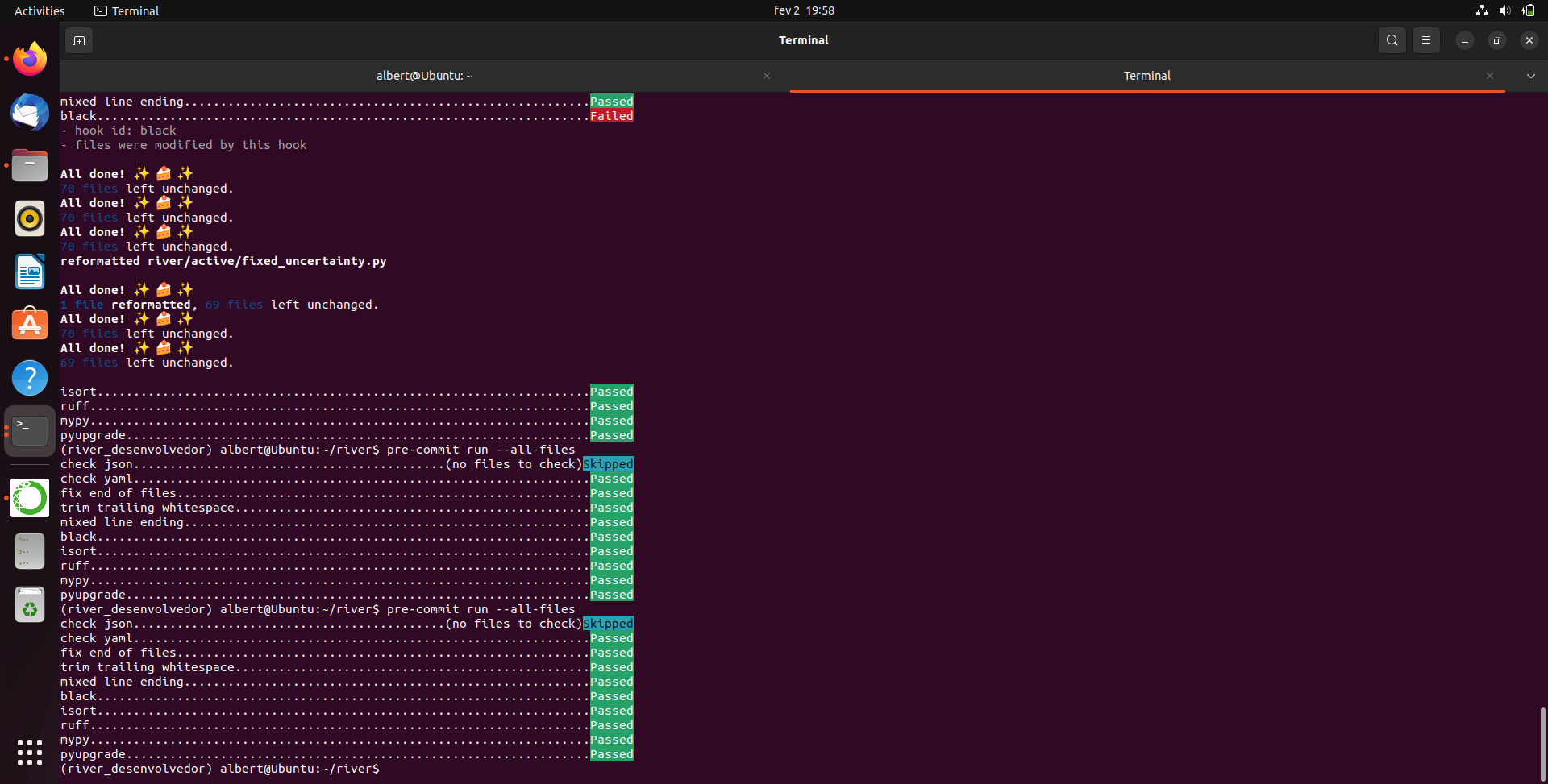
Task: Open the Activities overview
Action: [40, 10]
